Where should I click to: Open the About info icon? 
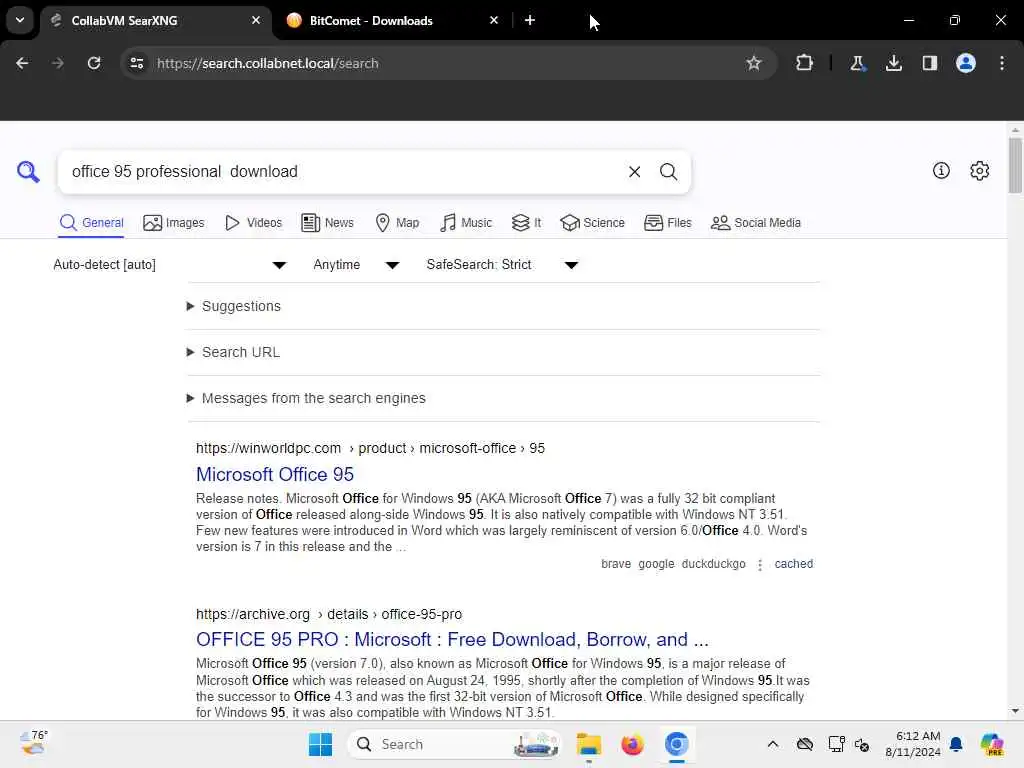(941, 170)
